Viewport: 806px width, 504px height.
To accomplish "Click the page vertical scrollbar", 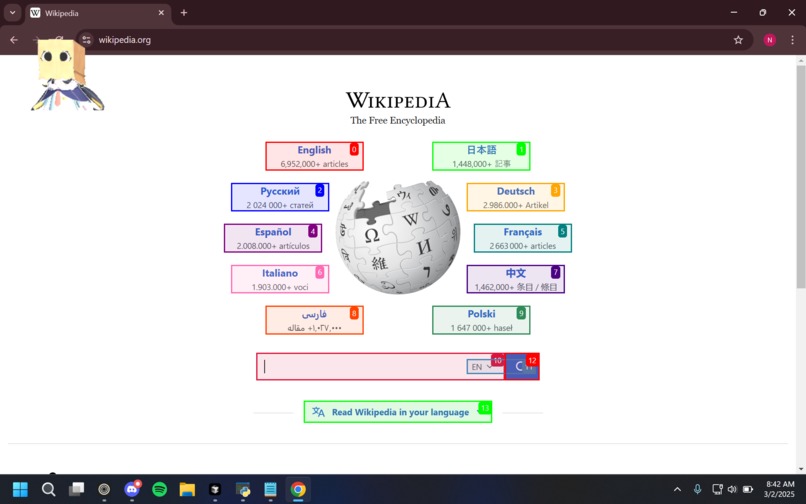I will 801,176.
